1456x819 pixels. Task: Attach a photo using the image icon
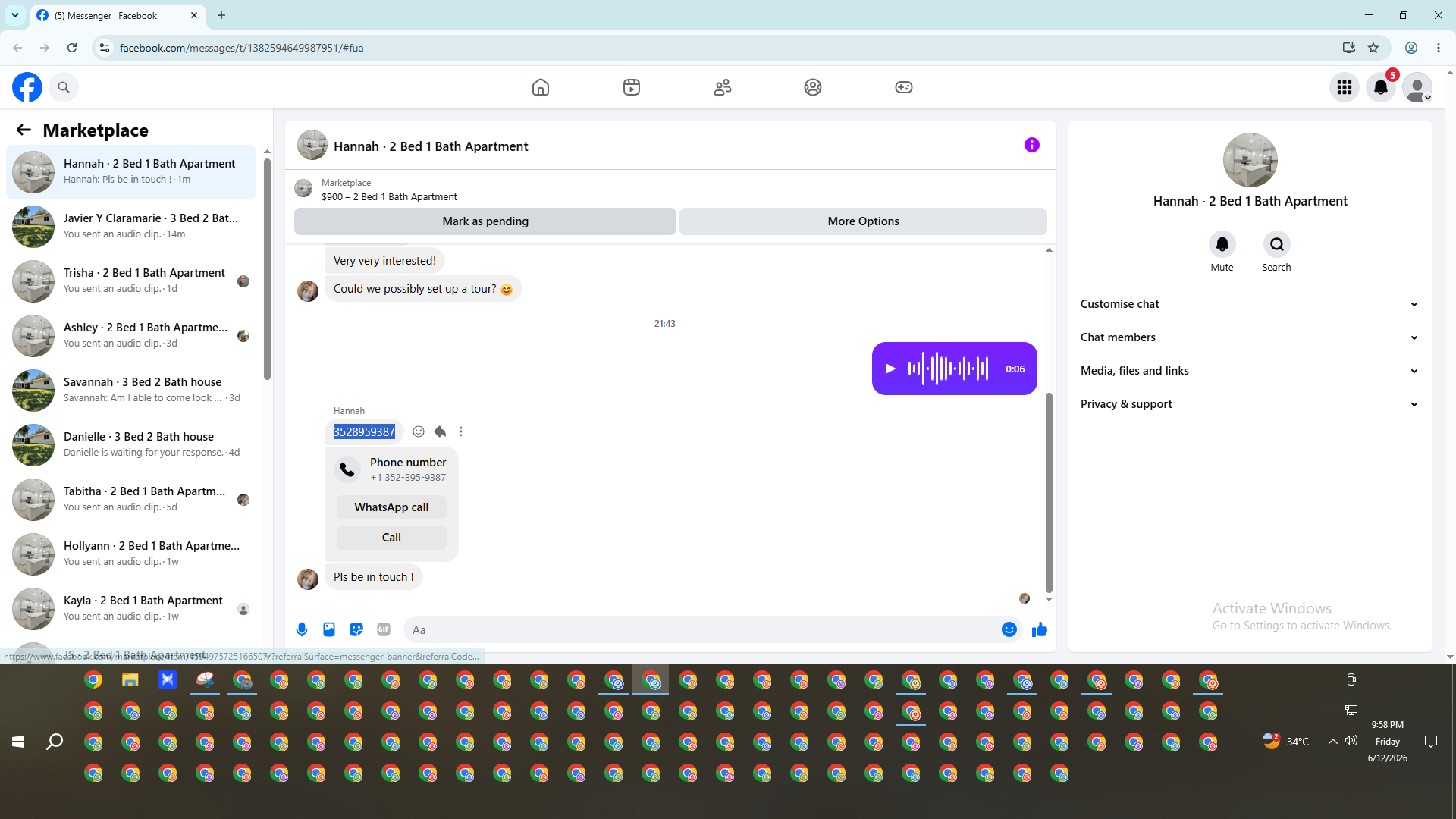coord(329,629)
